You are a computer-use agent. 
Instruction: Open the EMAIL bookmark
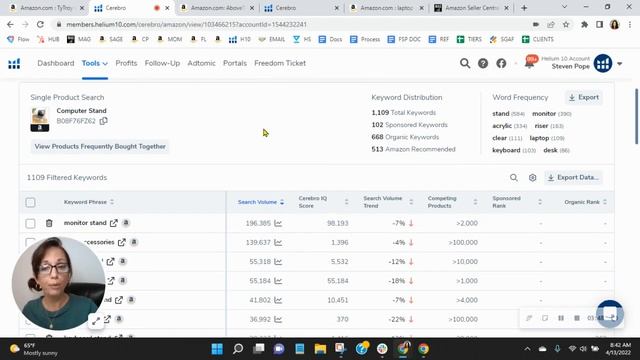pyautogui.click(x=271, y=39)
